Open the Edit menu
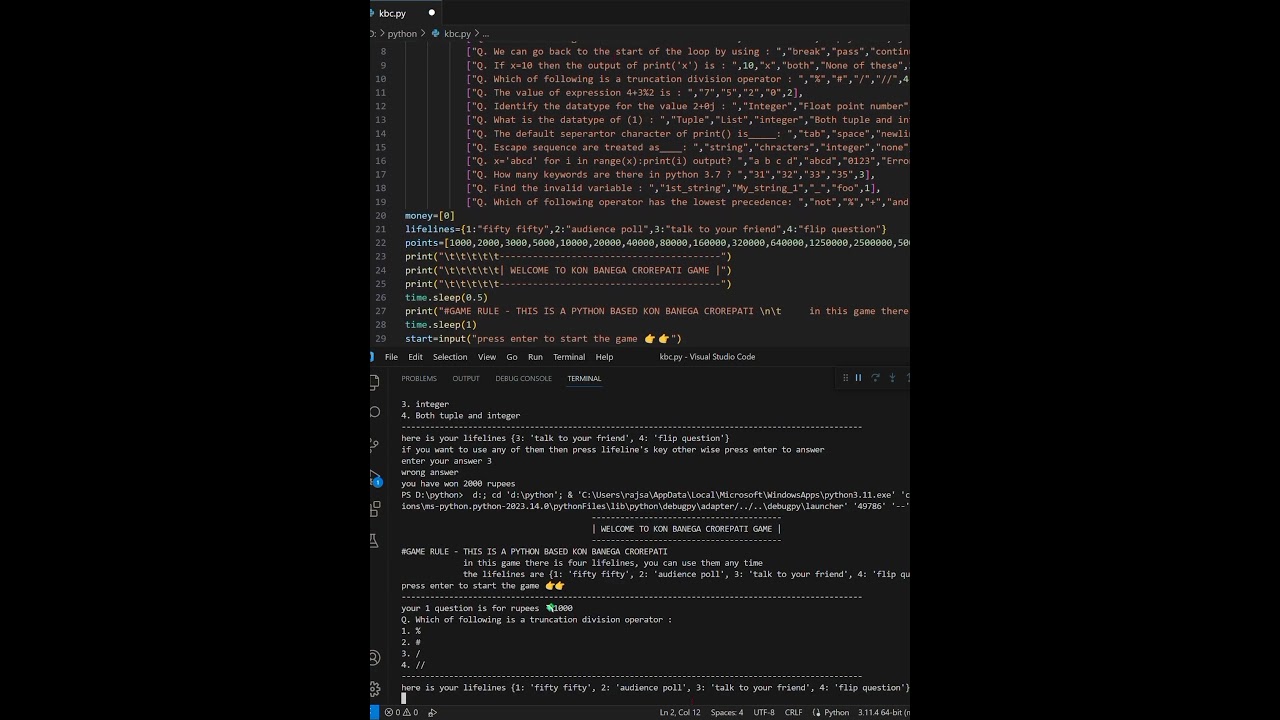This screenshot has height=720, width=1280. tap(415, 357)
